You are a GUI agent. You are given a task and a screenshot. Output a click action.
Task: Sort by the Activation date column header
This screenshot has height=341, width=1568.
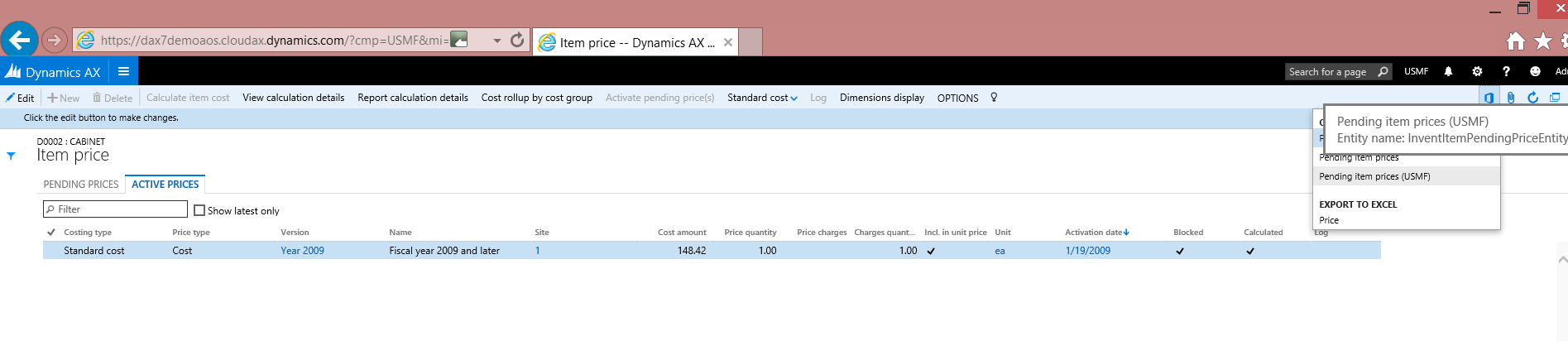(1096, 233)
